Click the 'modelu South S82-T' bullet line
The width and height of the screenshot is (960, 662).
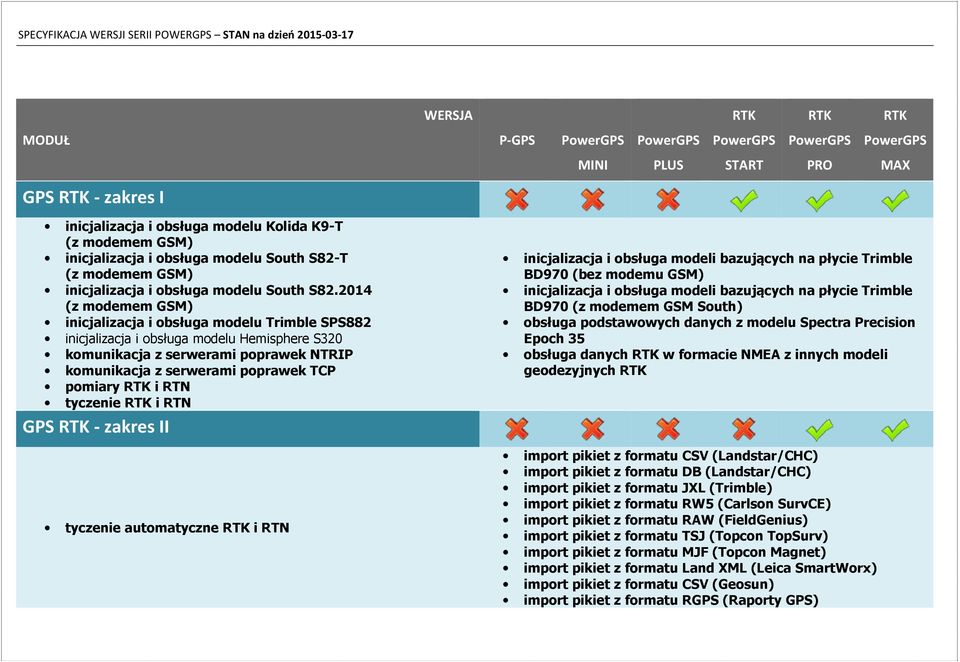point(206,266)
